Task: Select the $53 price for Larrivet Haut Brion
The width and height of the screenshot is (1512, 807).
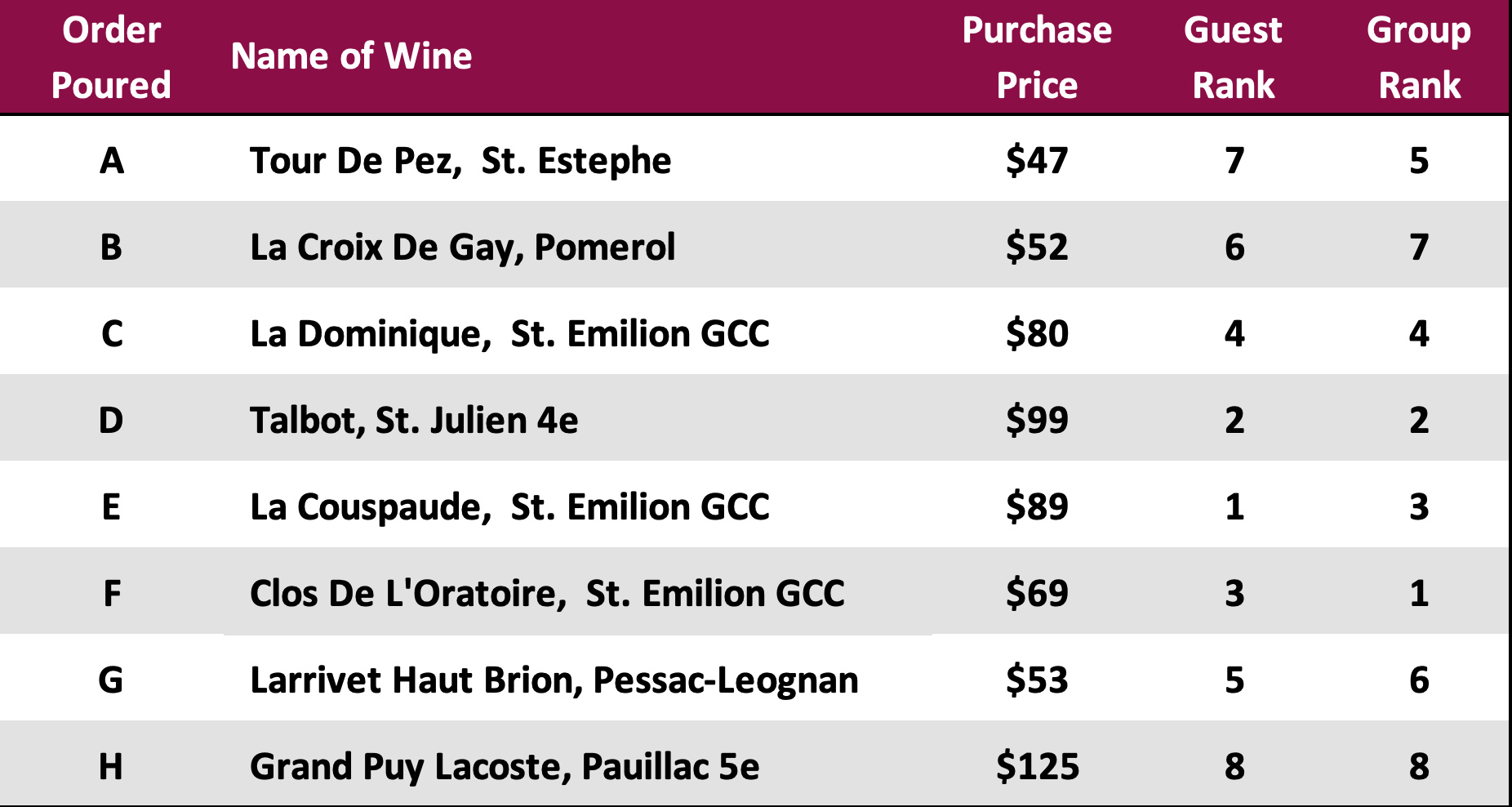Action: [x=1037, y=680]
